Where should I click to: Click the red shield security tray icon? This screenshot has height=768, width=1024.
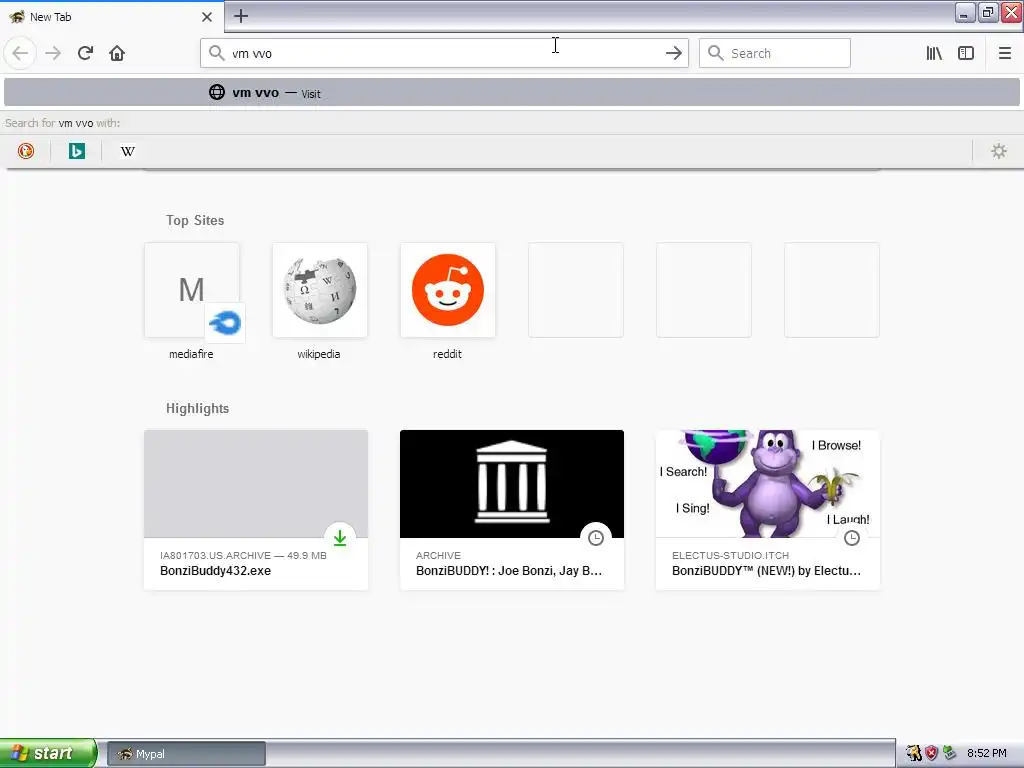pos(931,753)
